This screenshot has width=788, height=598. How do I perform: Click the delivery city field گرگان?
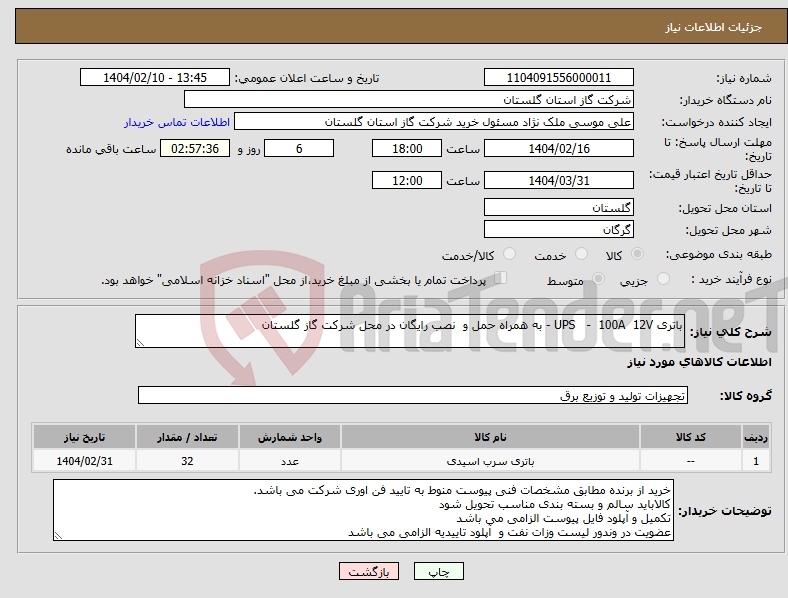coord(558,229)
